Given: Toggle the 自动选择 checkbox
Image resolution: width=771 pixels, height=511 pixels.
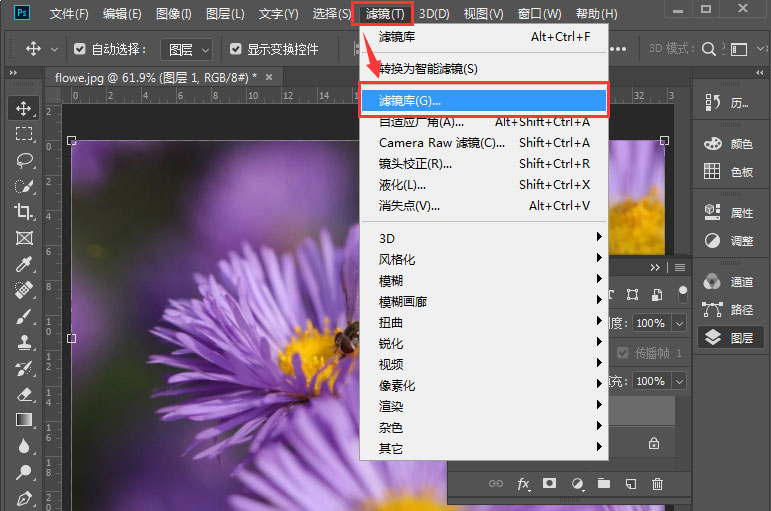Looking at the screenshot, I should (80, 49).
